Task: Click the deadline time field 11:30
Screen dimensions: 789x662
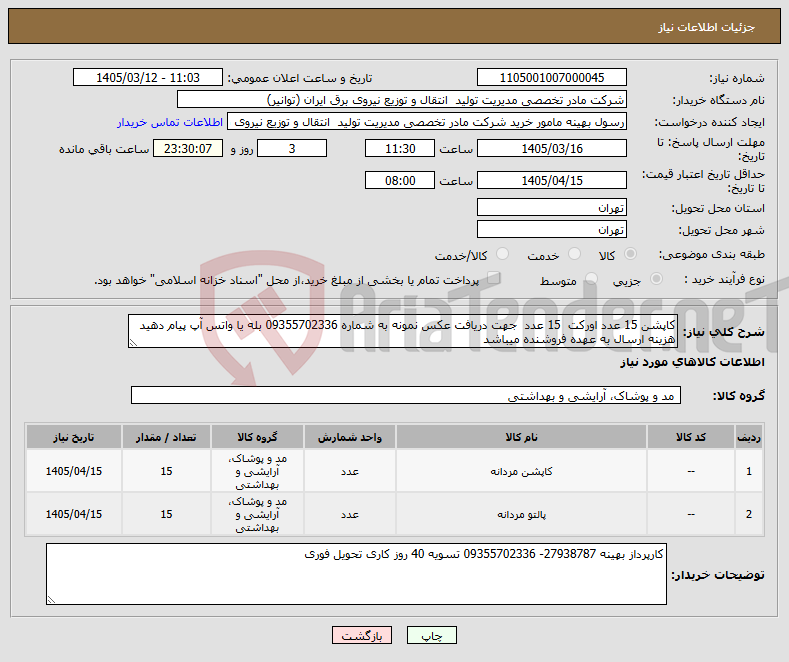Action: click(400, 148)
